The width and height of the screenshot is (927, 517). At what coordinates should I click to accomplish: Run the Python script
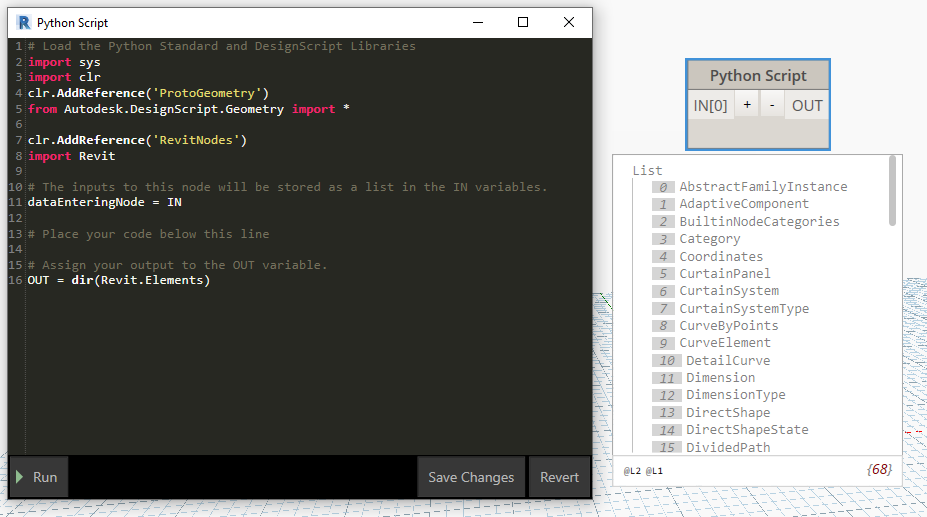[x=38, y=477]
